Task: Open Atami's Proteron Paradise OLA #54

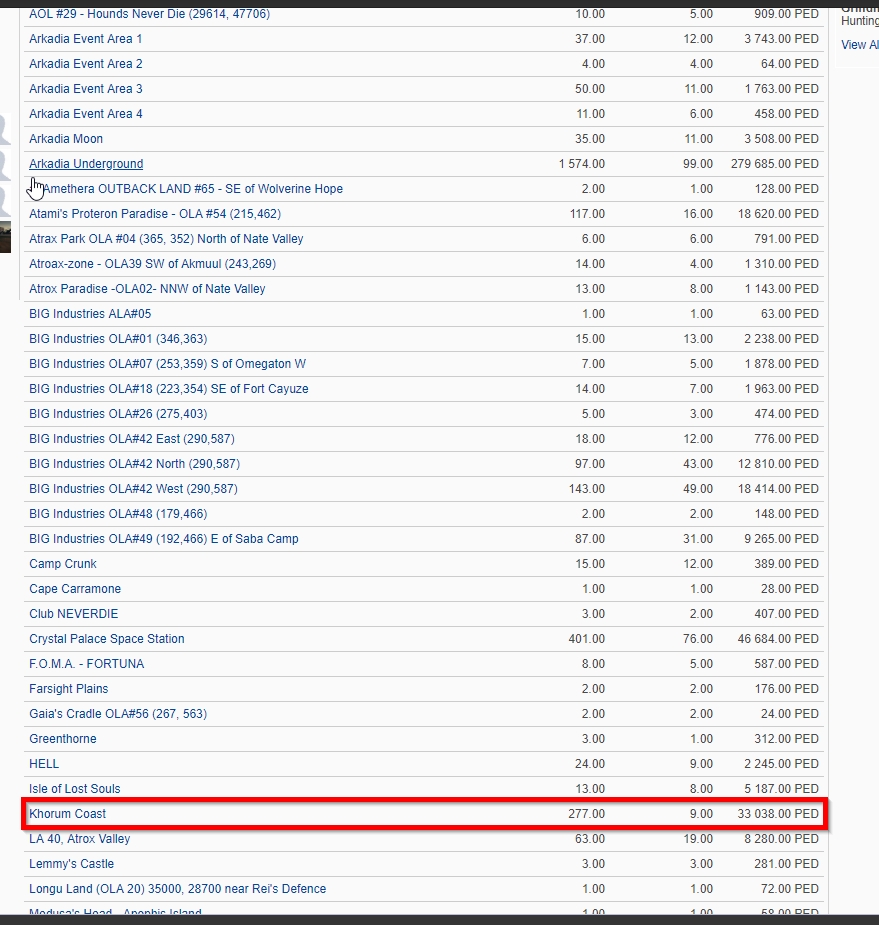Action: tap(154, 214)
